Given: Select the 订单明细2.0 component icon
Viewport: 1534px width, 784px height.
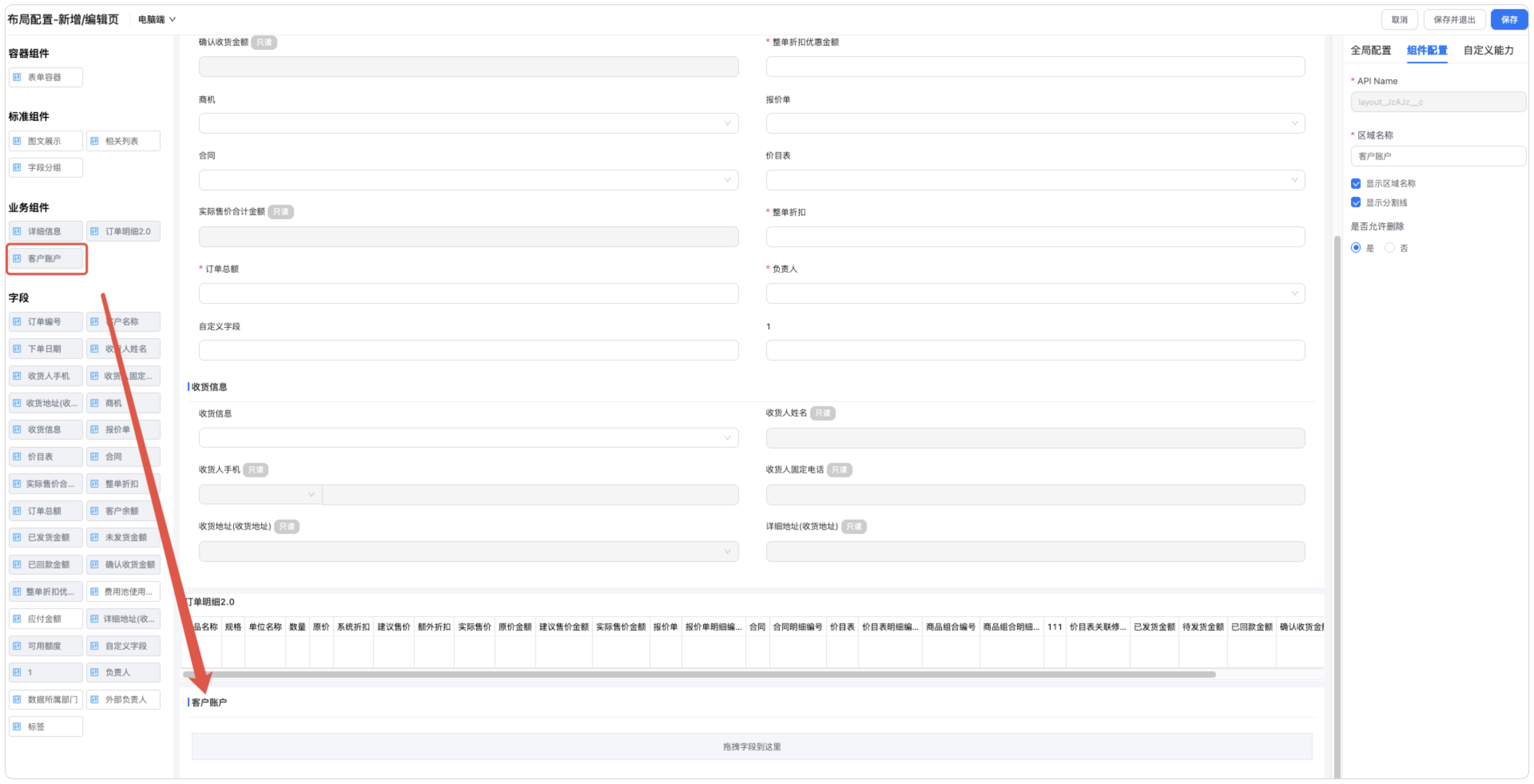Looking at the screenshot, I should pos(95,232).
